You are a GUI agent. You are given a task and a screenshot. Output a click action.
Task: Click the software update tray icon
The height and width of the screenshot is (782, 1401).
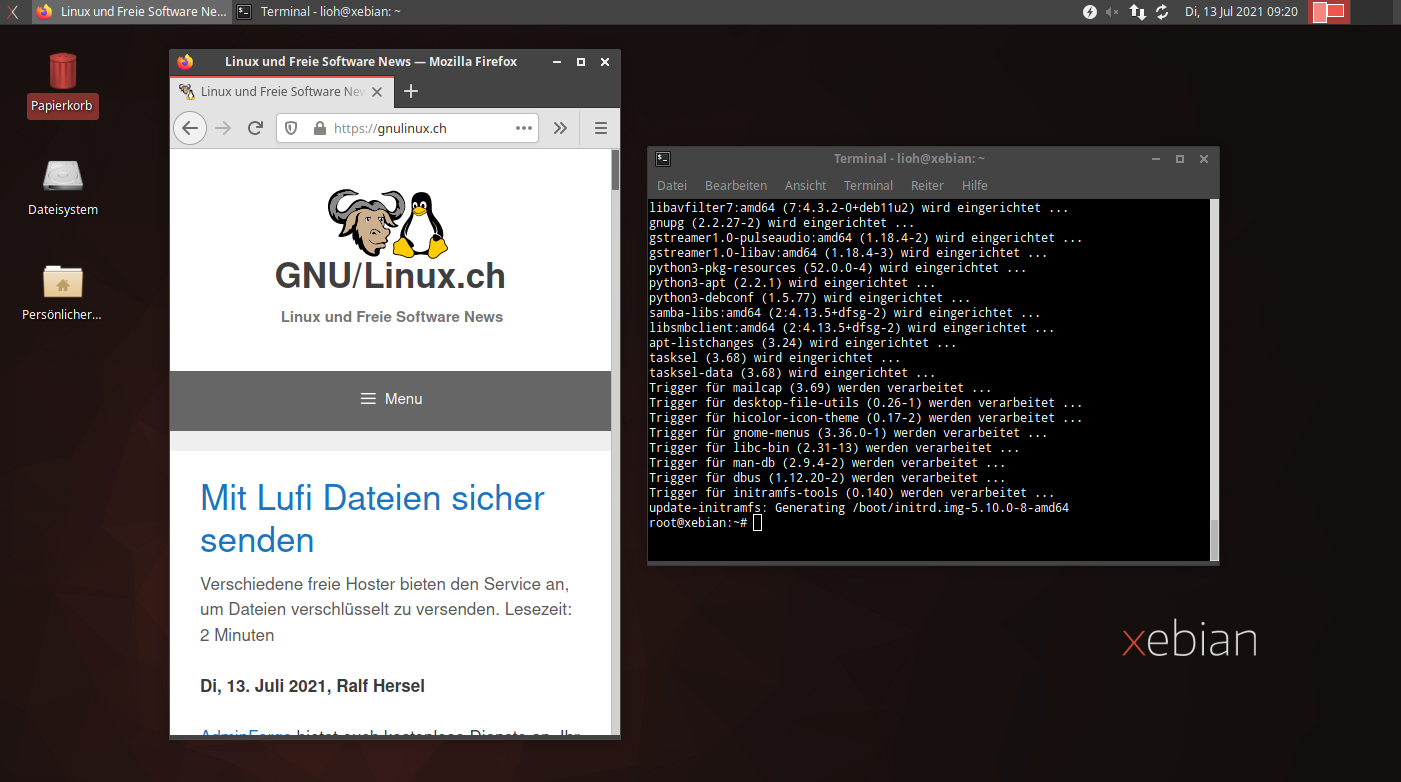[x=1162, y=12]
